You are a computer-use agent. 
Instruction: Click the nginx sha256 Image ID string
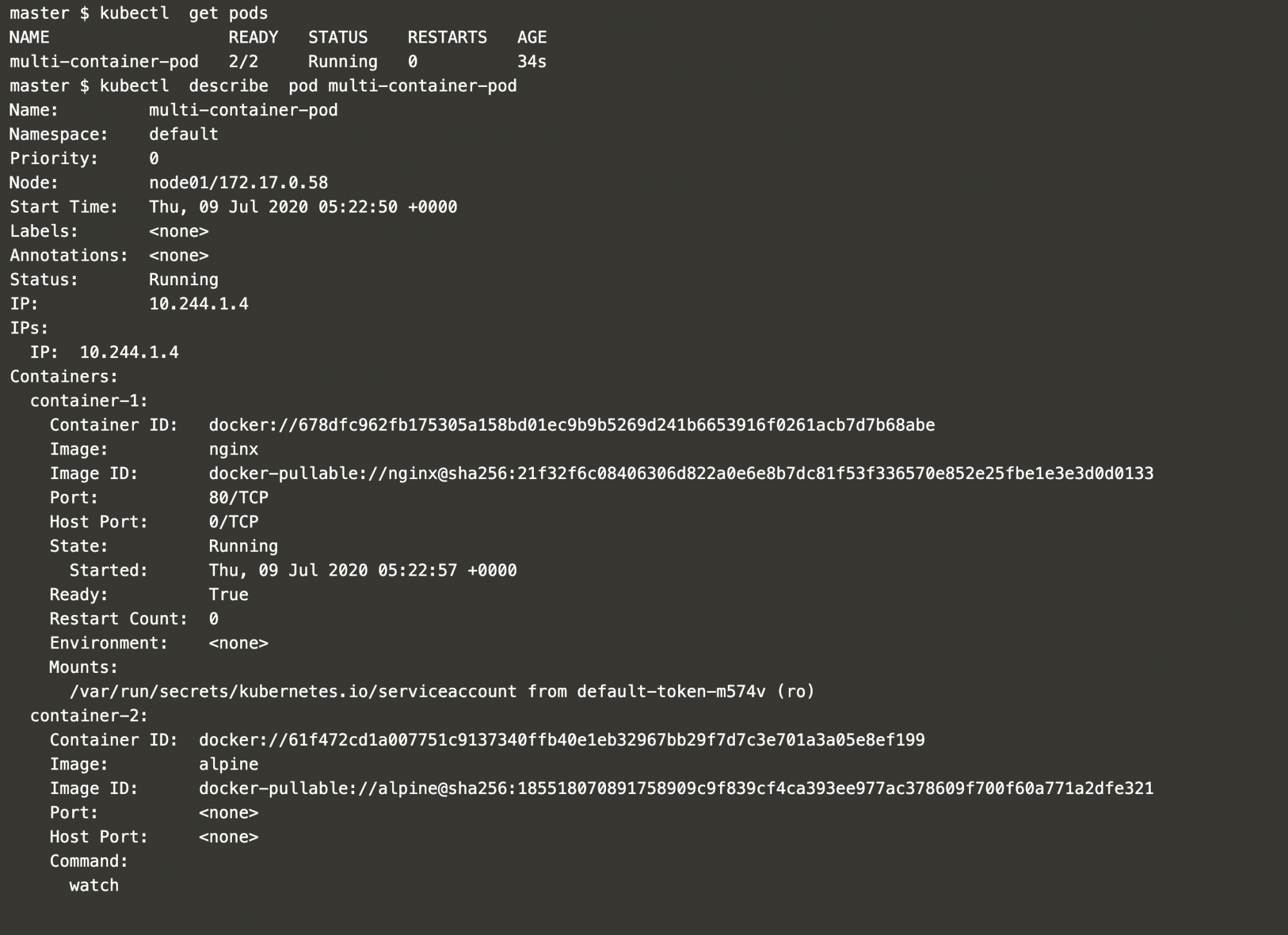(x=681, y=474)
